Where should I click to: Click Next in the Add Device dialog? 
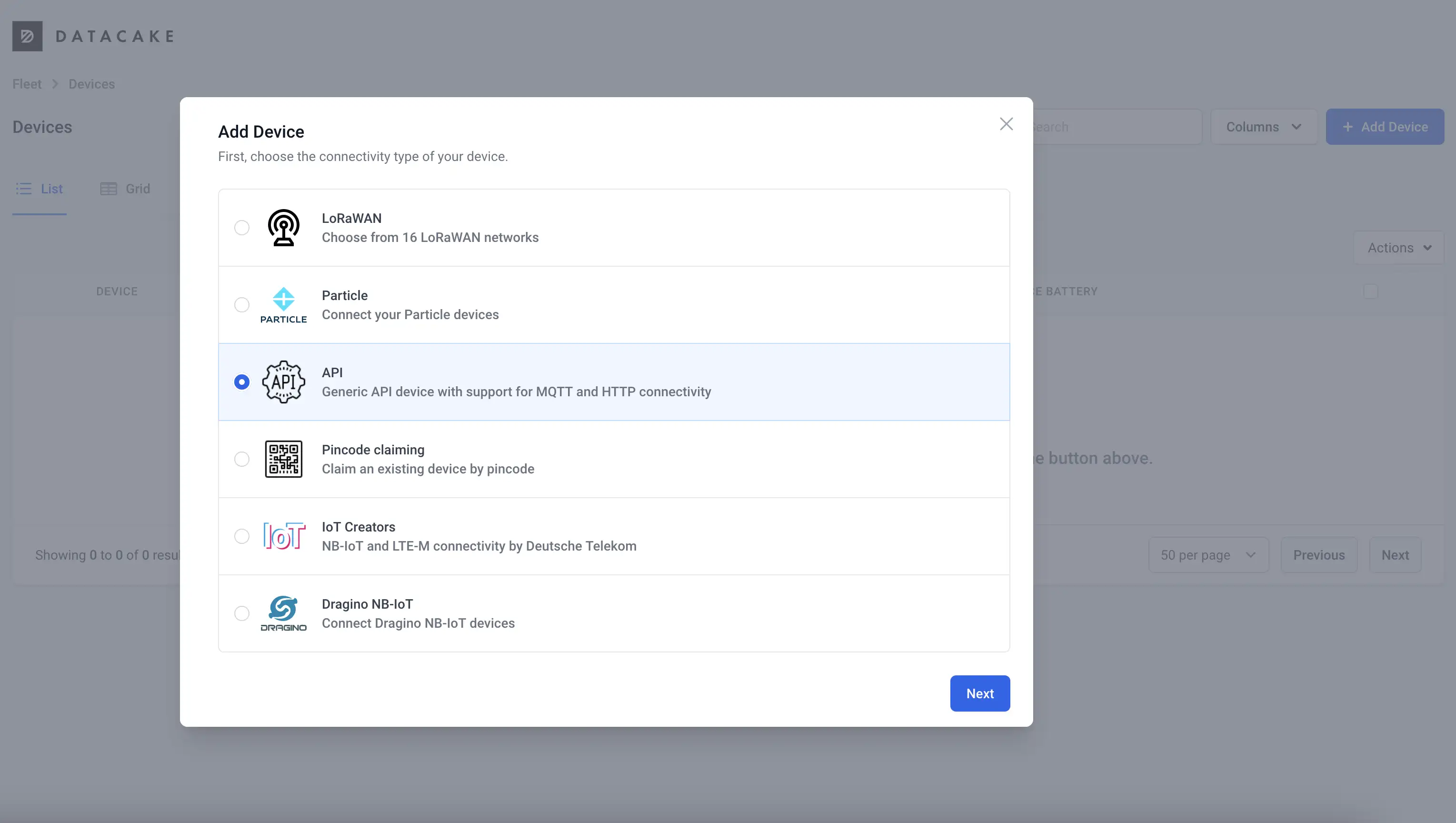(x=979, y=693)
